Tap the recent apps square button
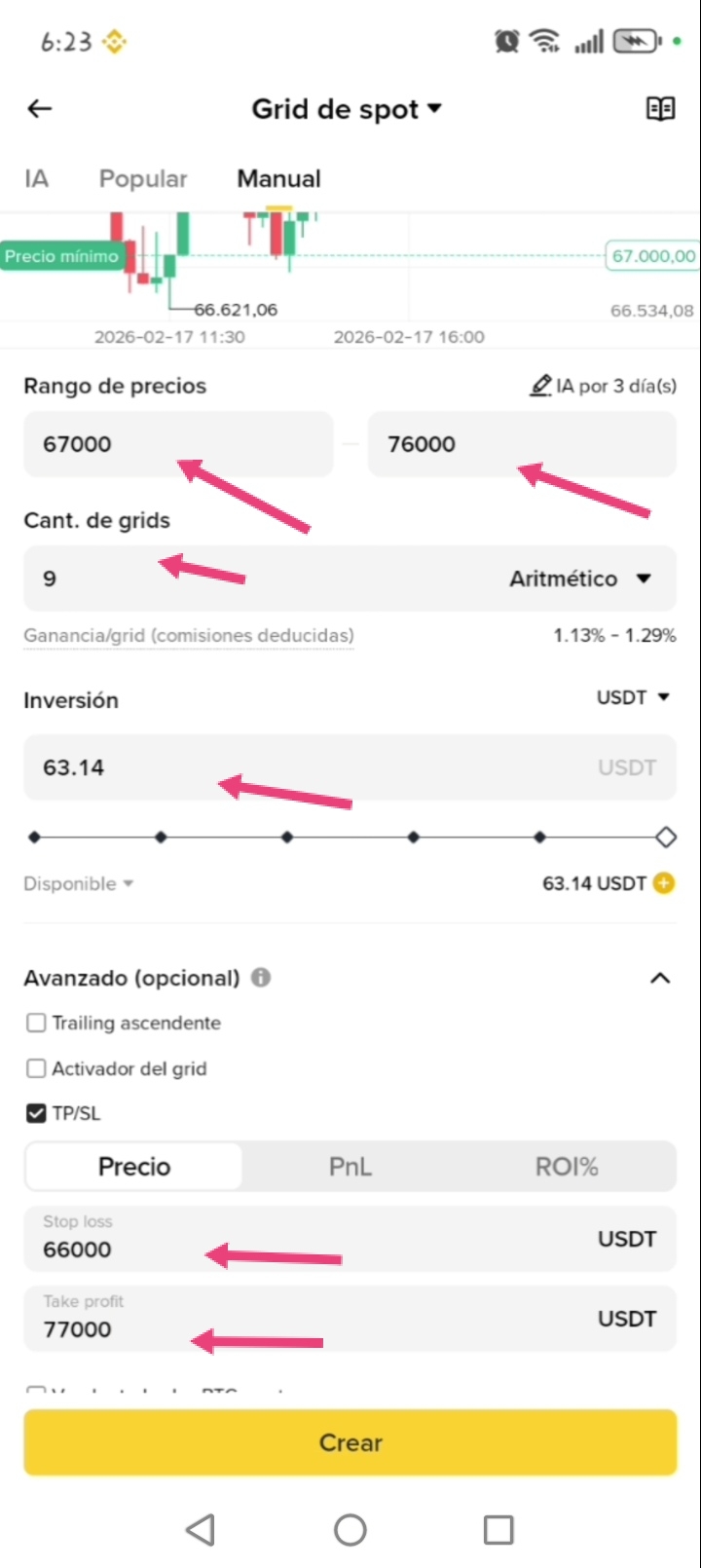The width and height of the screenshot is (701, 1568). tap(498, 1529)
